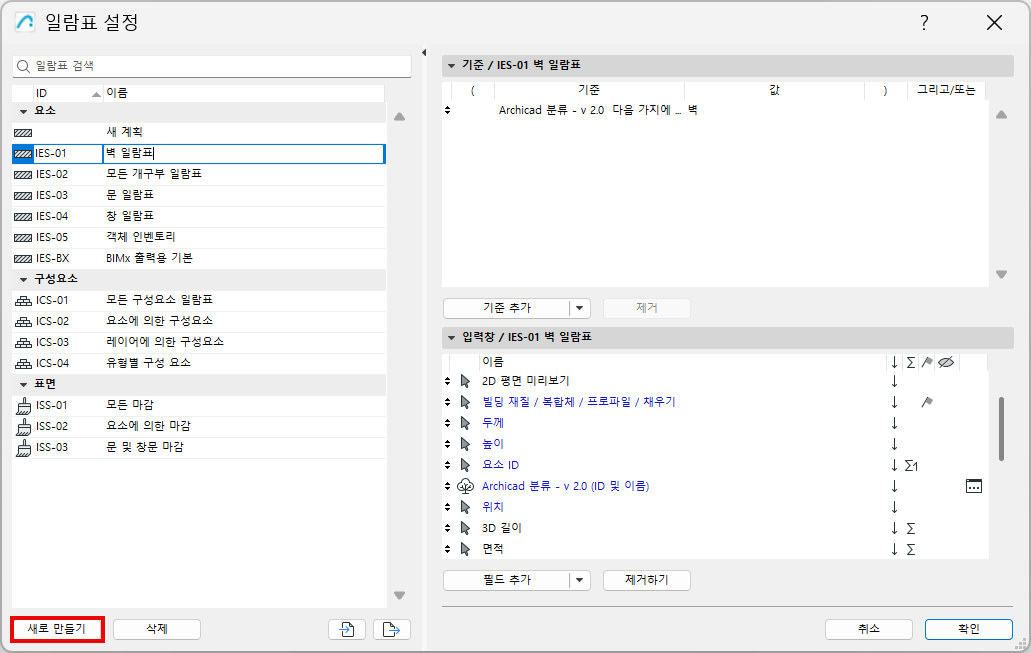Screen dimensions: 1031x653
Task: Click the hatch icon for IES-02
Action: tap(23, 175)
